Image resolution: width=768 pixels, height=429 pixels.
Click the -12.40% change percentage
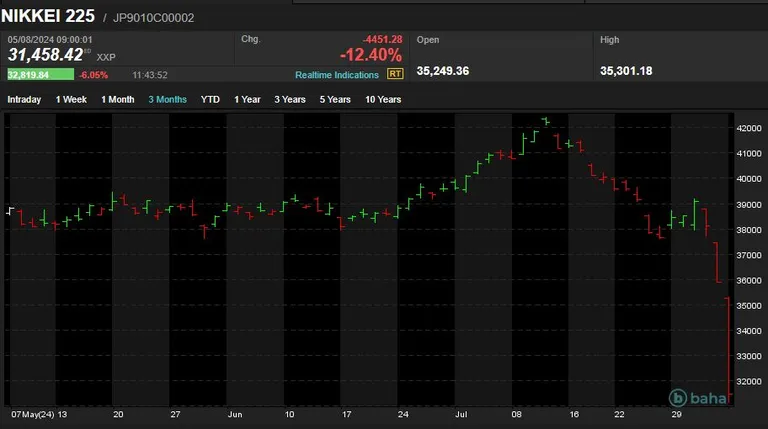point(371,55)
